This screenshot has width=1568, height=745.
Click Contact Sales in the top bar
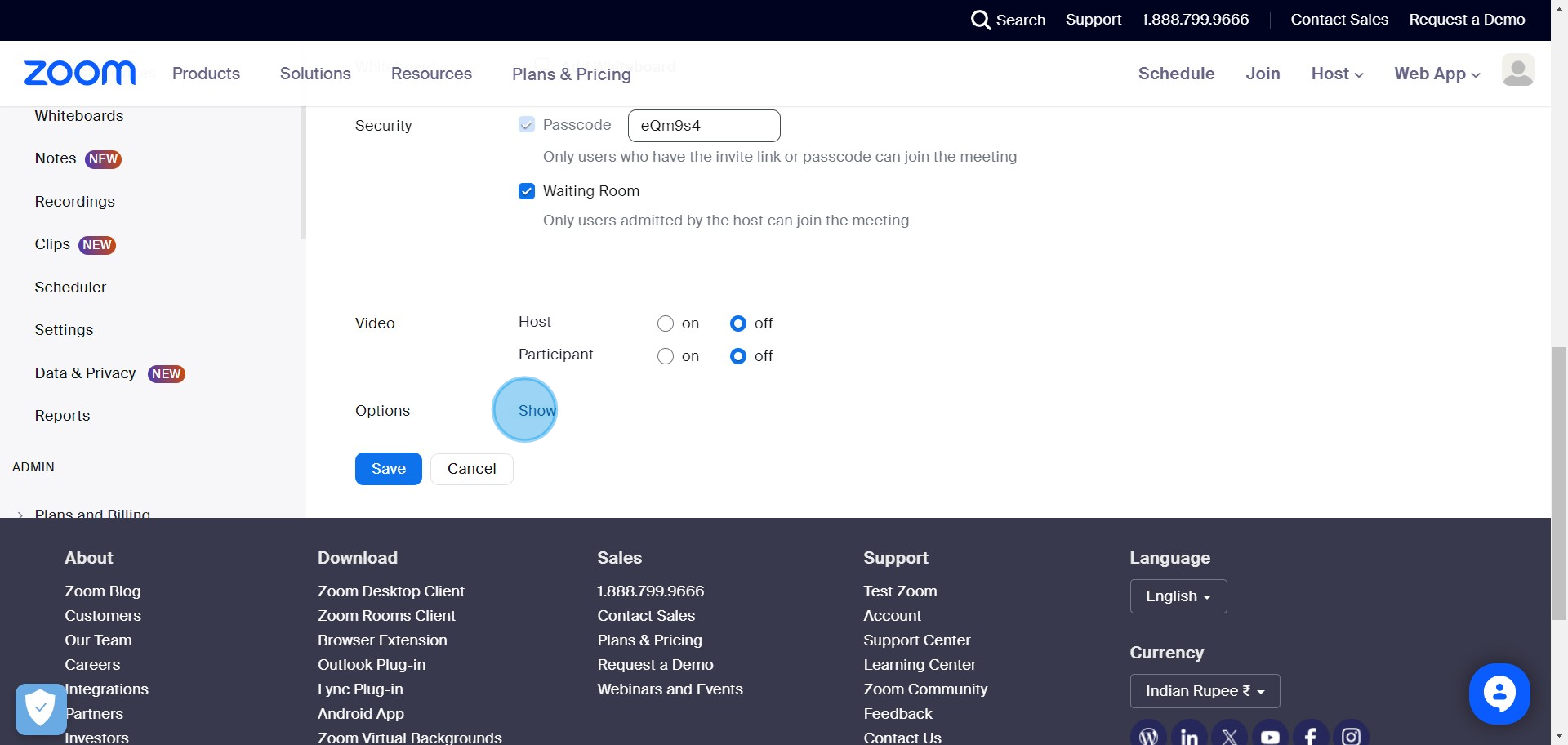[x=1339, y=20]
